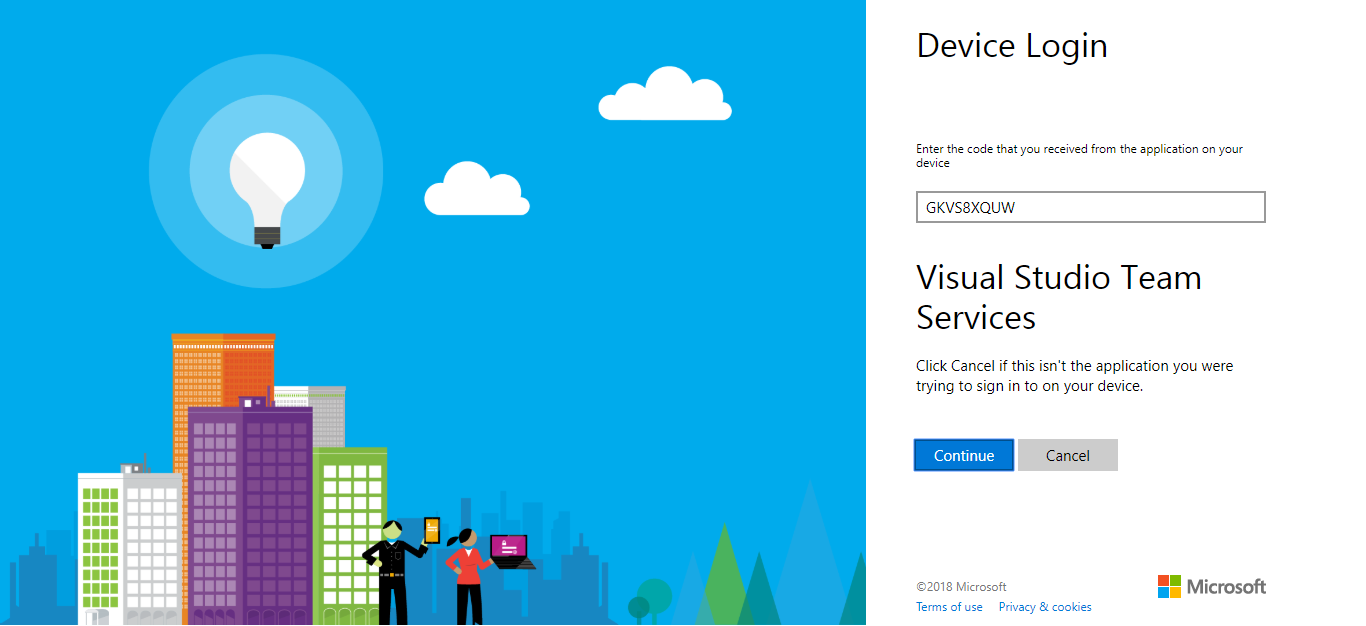Click the Continue button
This screenshot has width=1366, height=626.
click(x=964, y=455)
